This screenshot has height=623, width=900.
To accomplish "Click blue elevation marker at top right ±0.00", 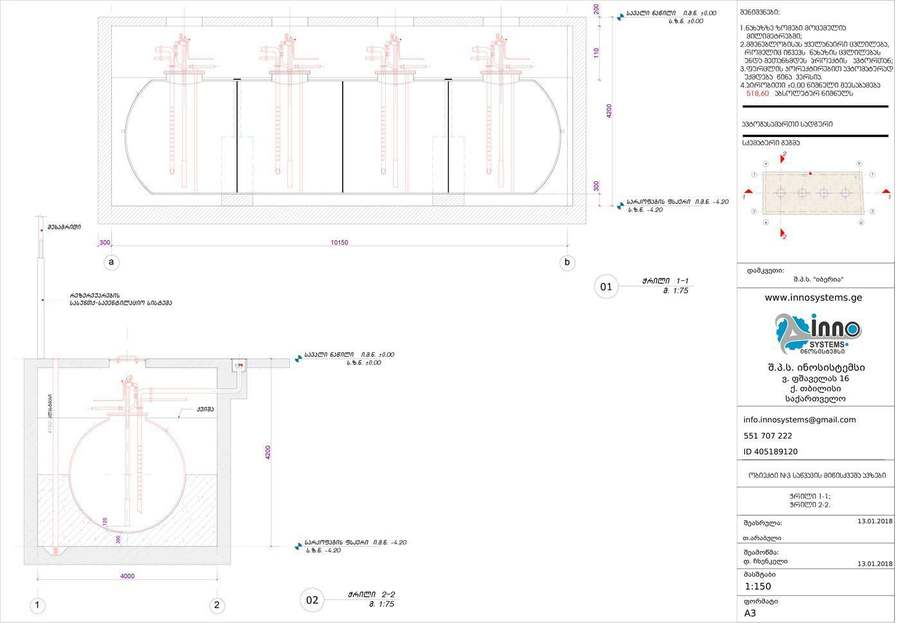I will pos(620,17).
